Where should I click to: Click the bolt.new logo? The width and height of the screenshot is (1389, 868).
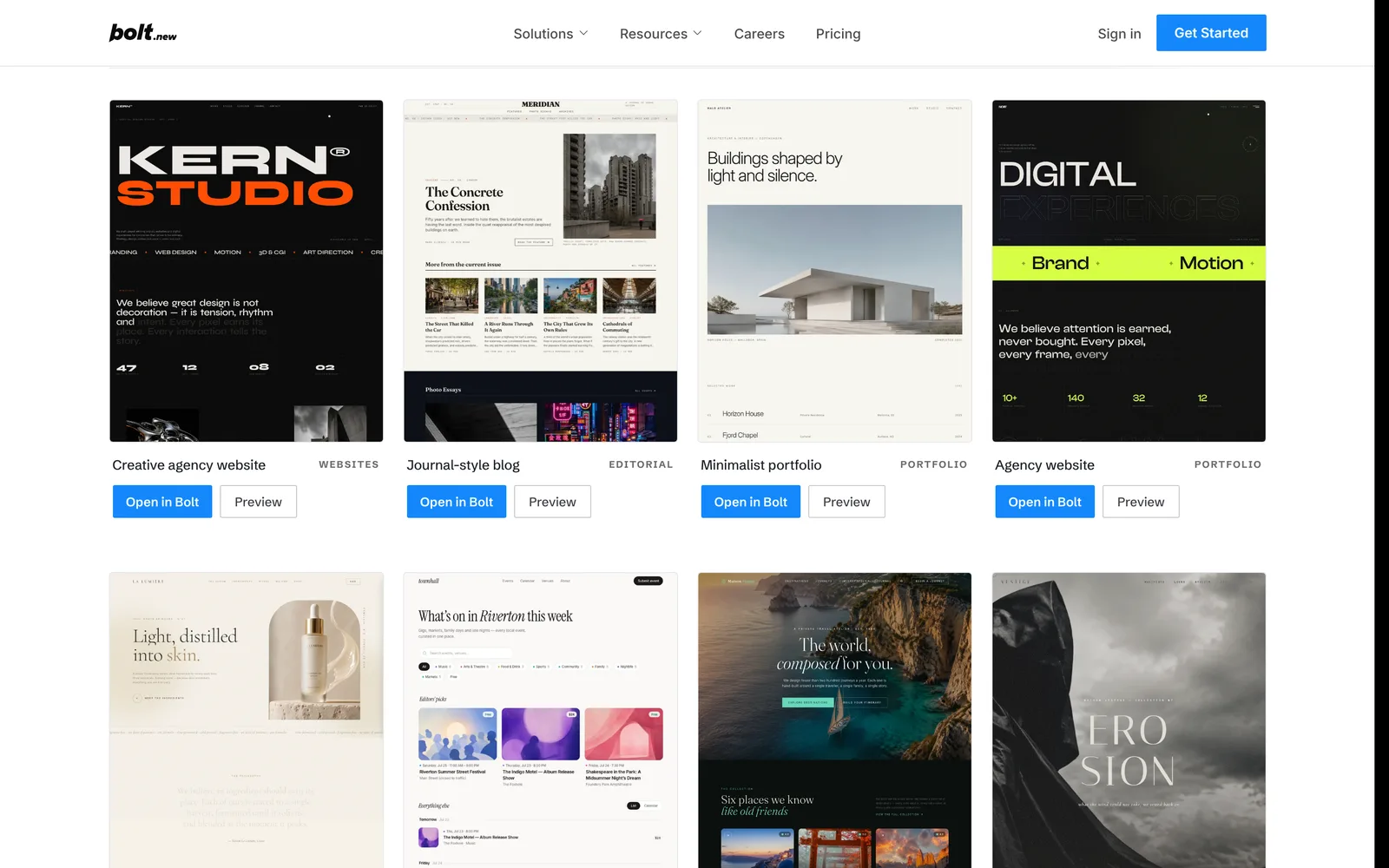143,33
